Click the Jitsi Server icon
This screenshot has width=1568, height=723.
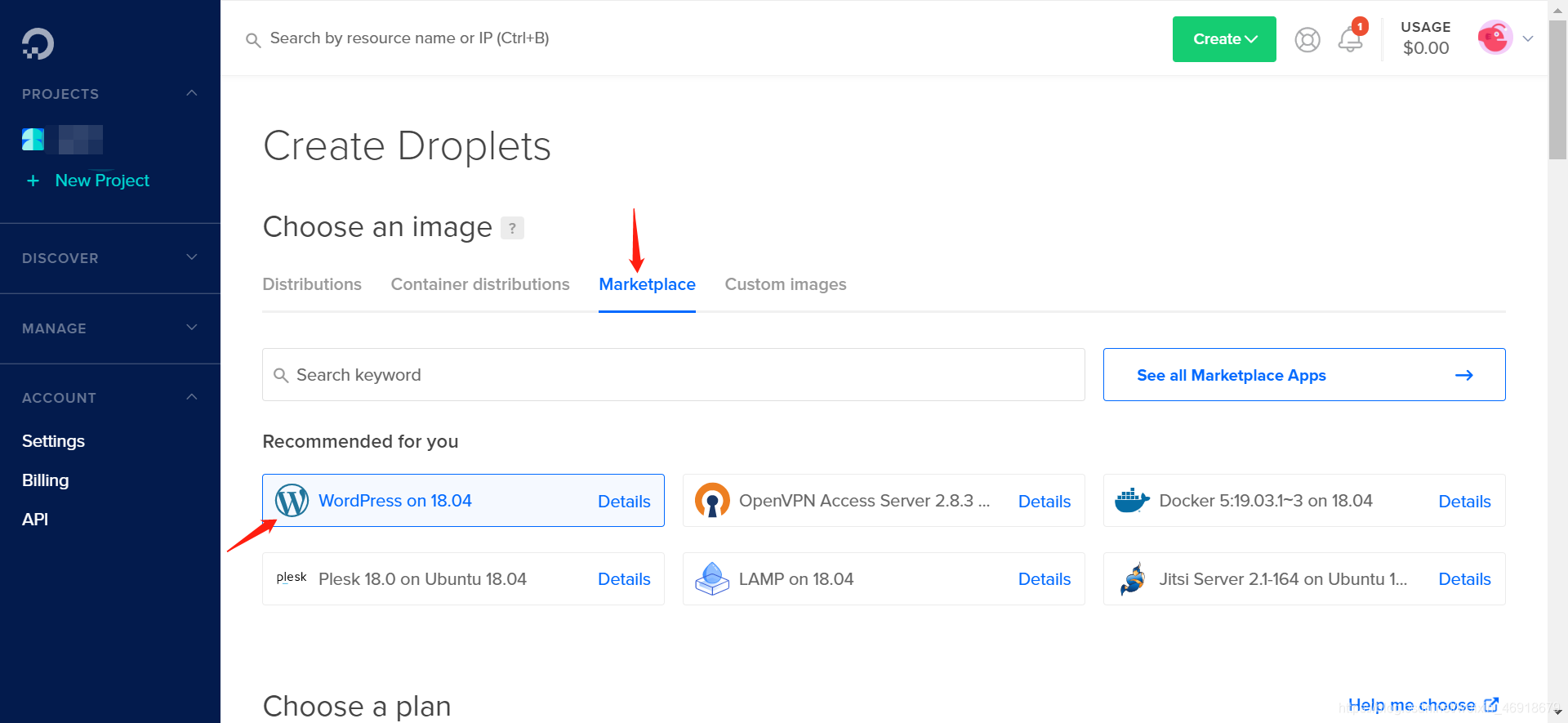coord(1132,578)
